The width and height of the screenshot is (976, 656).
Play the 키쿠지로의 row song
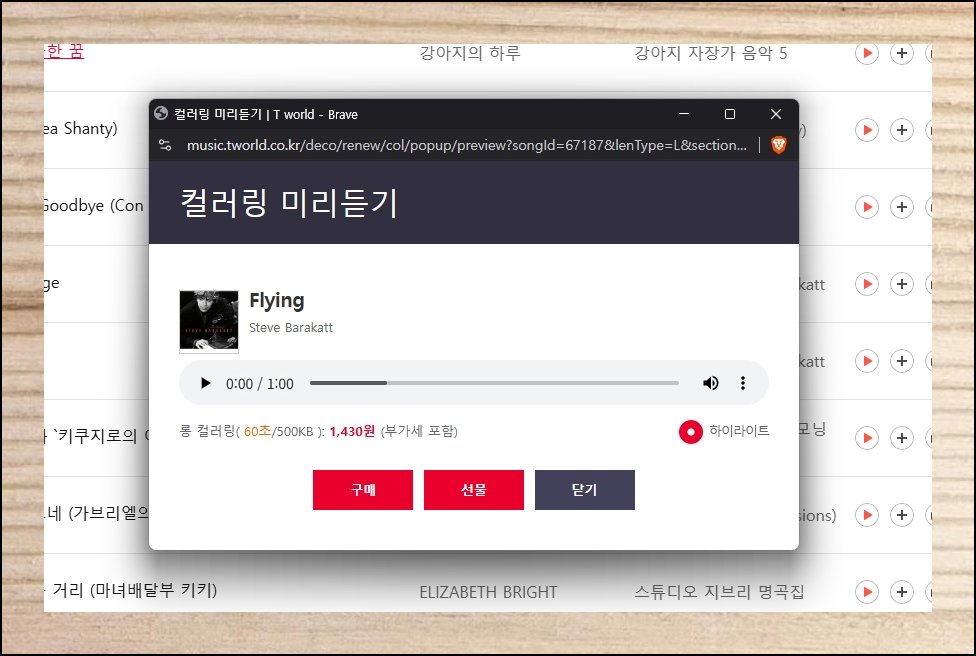tap(866, 438)
